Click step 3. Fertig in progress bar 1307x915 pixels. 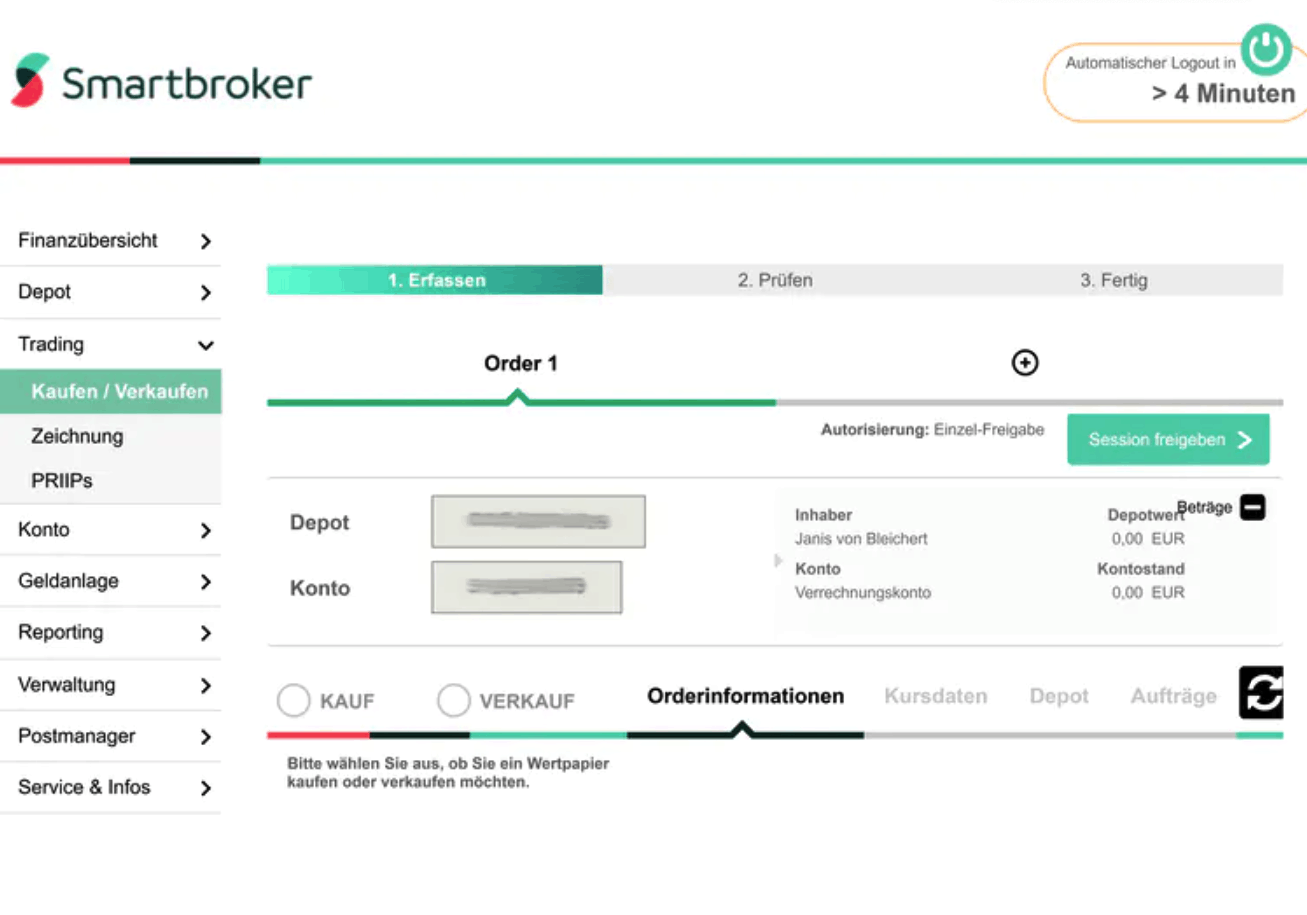[x=1114, y=280]
